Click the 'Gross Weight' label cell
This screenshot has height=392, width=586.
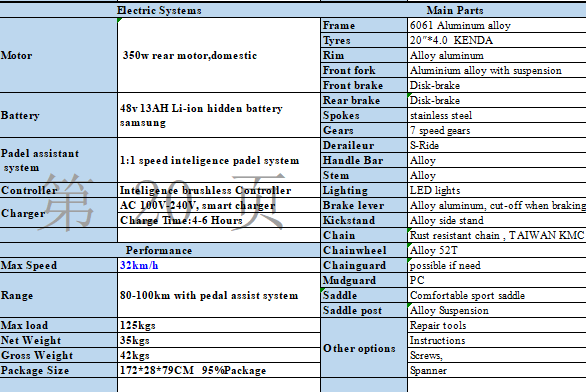58,355
